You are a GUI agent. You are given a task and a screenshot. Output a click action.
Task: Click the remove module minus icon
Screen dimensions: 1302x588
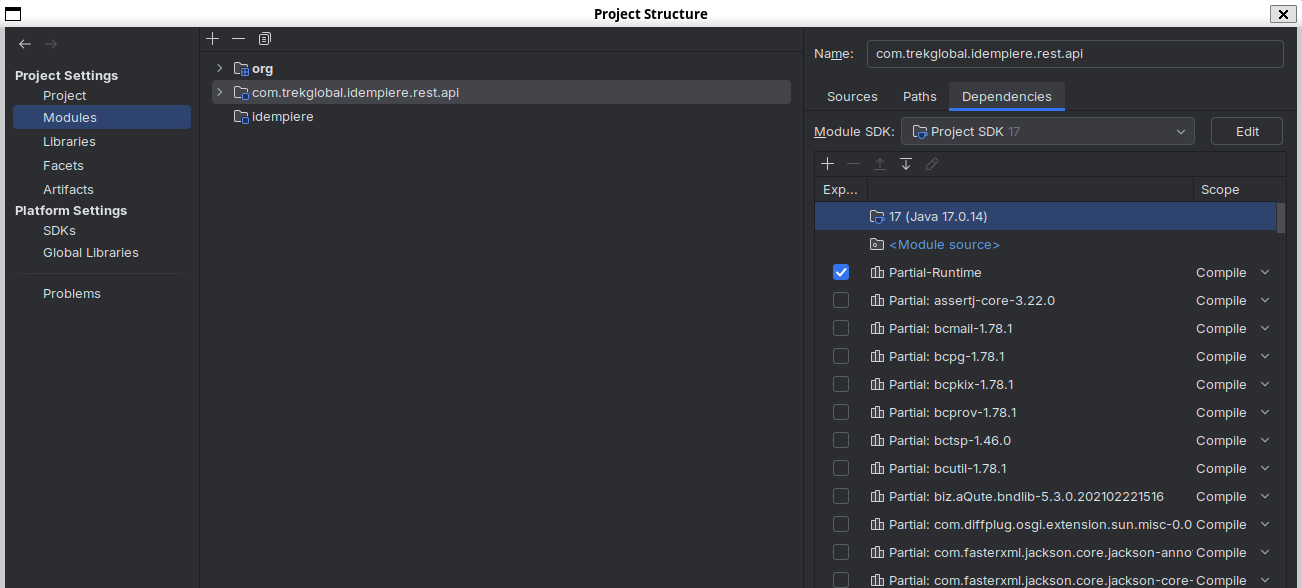pyautogui.click(x=238, y=38)
